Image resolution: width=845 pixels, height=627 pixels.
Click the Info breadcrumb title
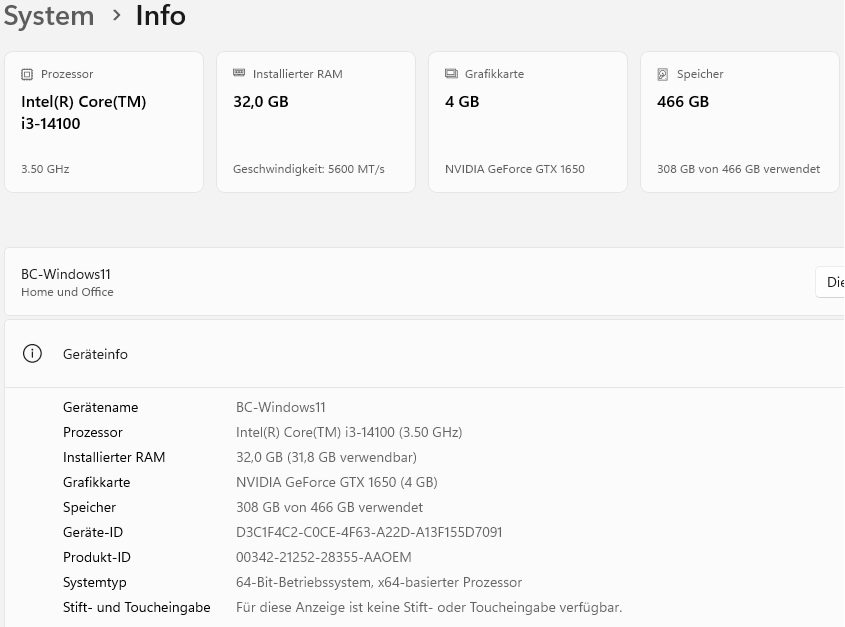point(161,15)
